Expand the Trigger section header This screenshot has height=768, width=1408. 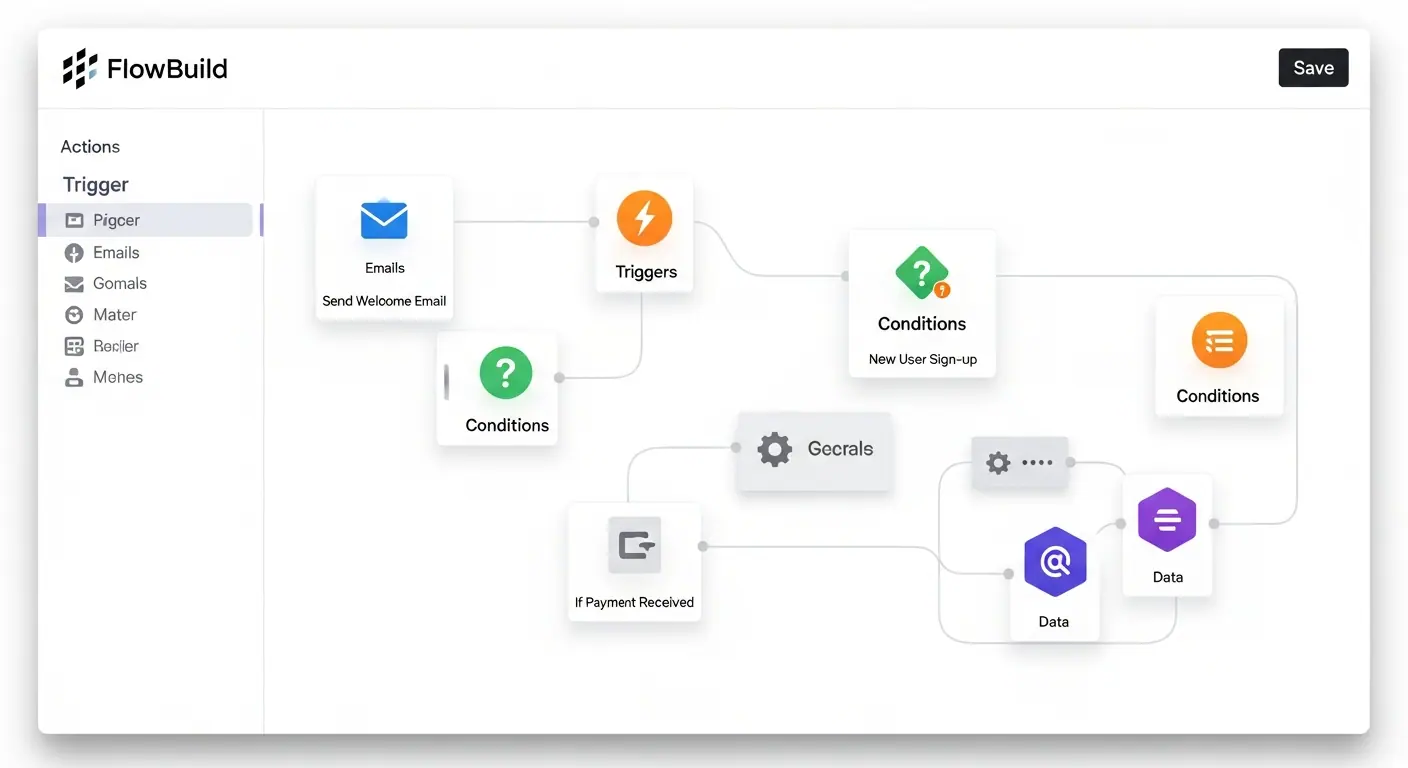(94, 184)
